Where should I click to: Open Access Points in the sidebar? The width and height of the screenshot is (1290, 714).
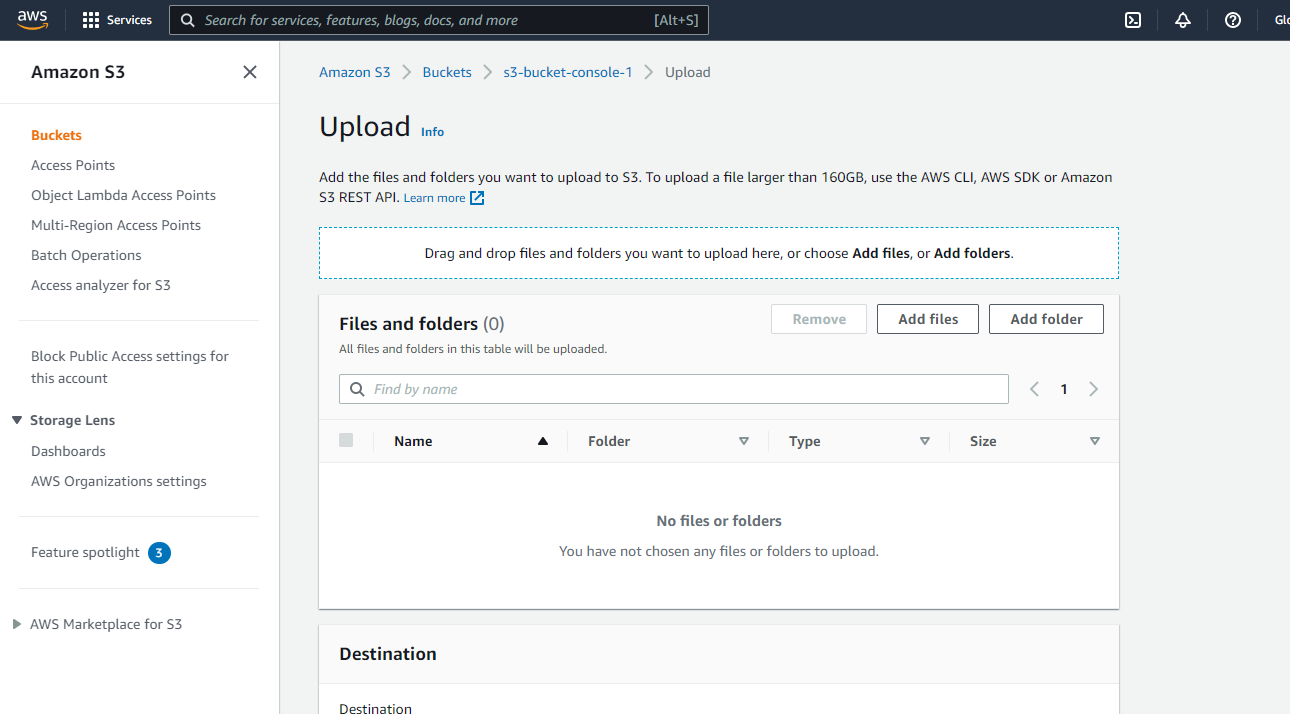(x=73, y=165)
